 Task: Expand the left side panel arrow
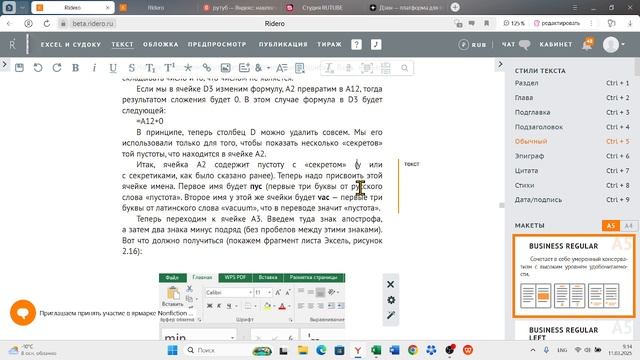4,64
